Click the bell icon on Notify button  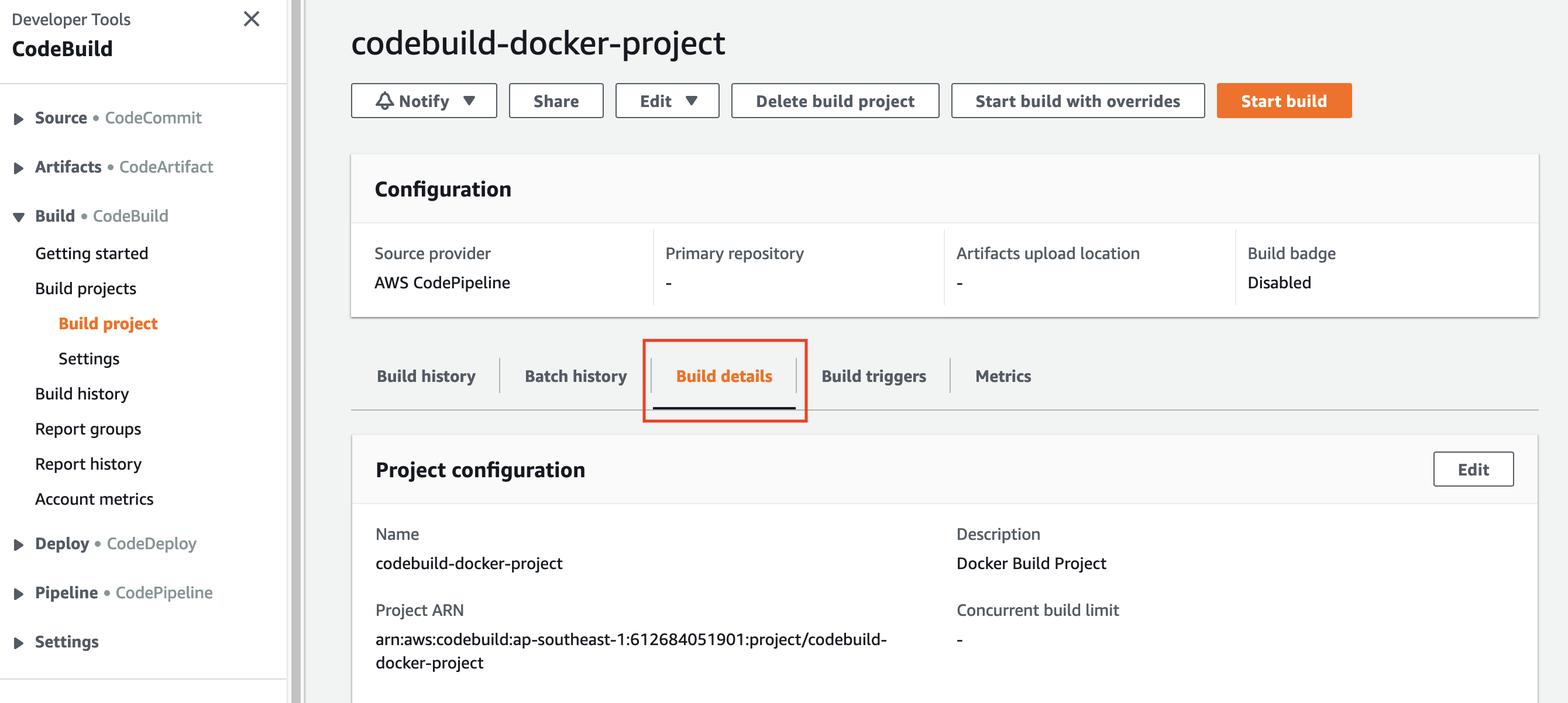tap(384, 101)
